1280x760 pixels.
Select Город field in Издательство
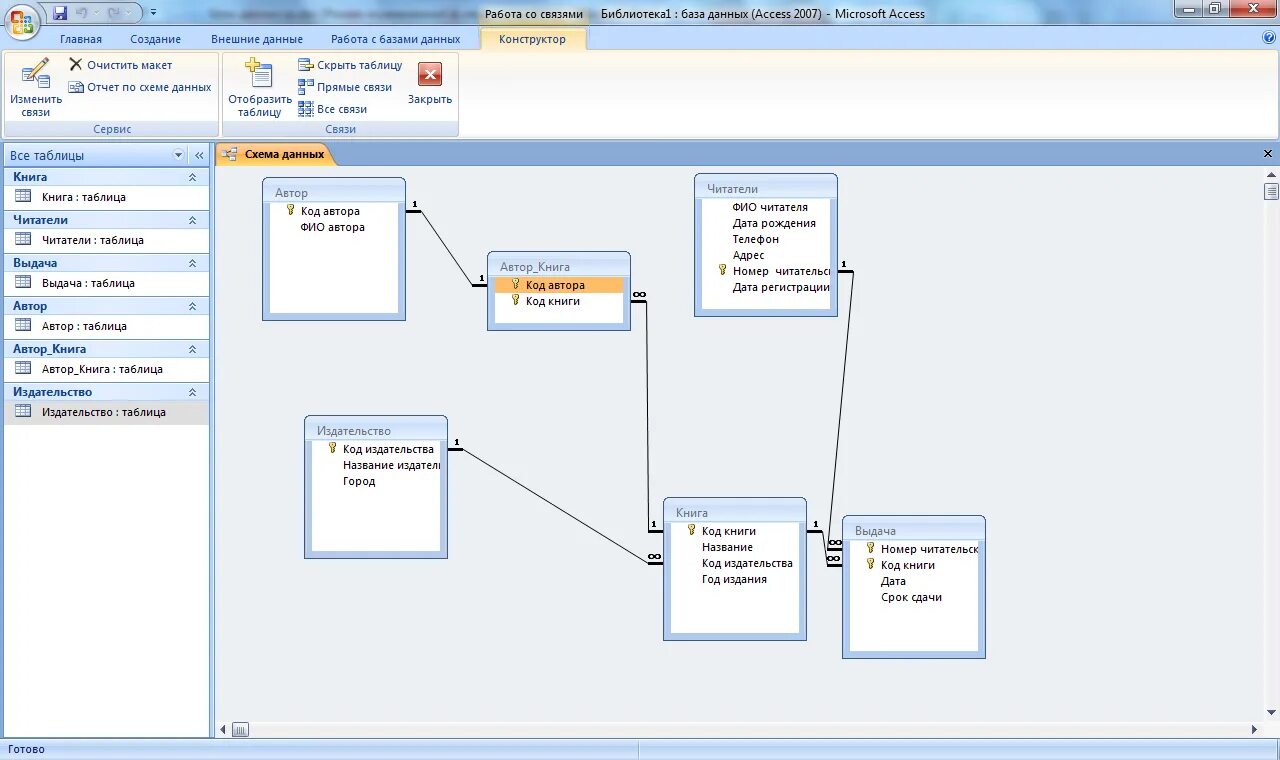click(359, 481)
